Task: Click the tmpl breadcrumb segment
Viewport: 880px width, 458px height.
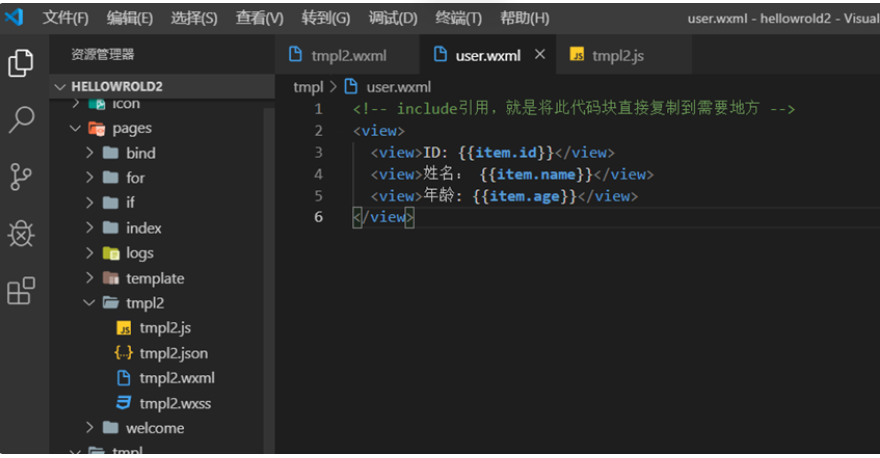Action: [308, 87]
